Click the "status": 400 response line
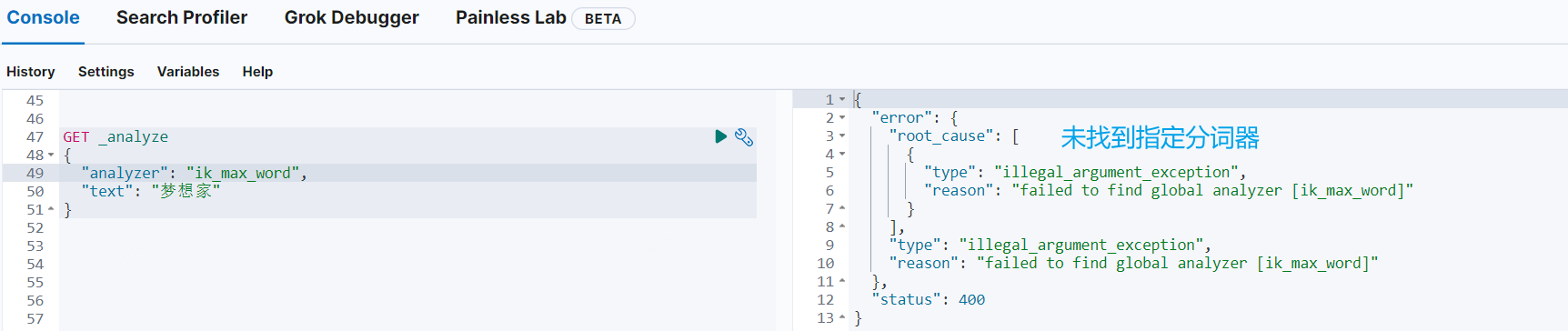Image resolution: width=1568 pixels, height=331 pixels. tap(929, 299)
